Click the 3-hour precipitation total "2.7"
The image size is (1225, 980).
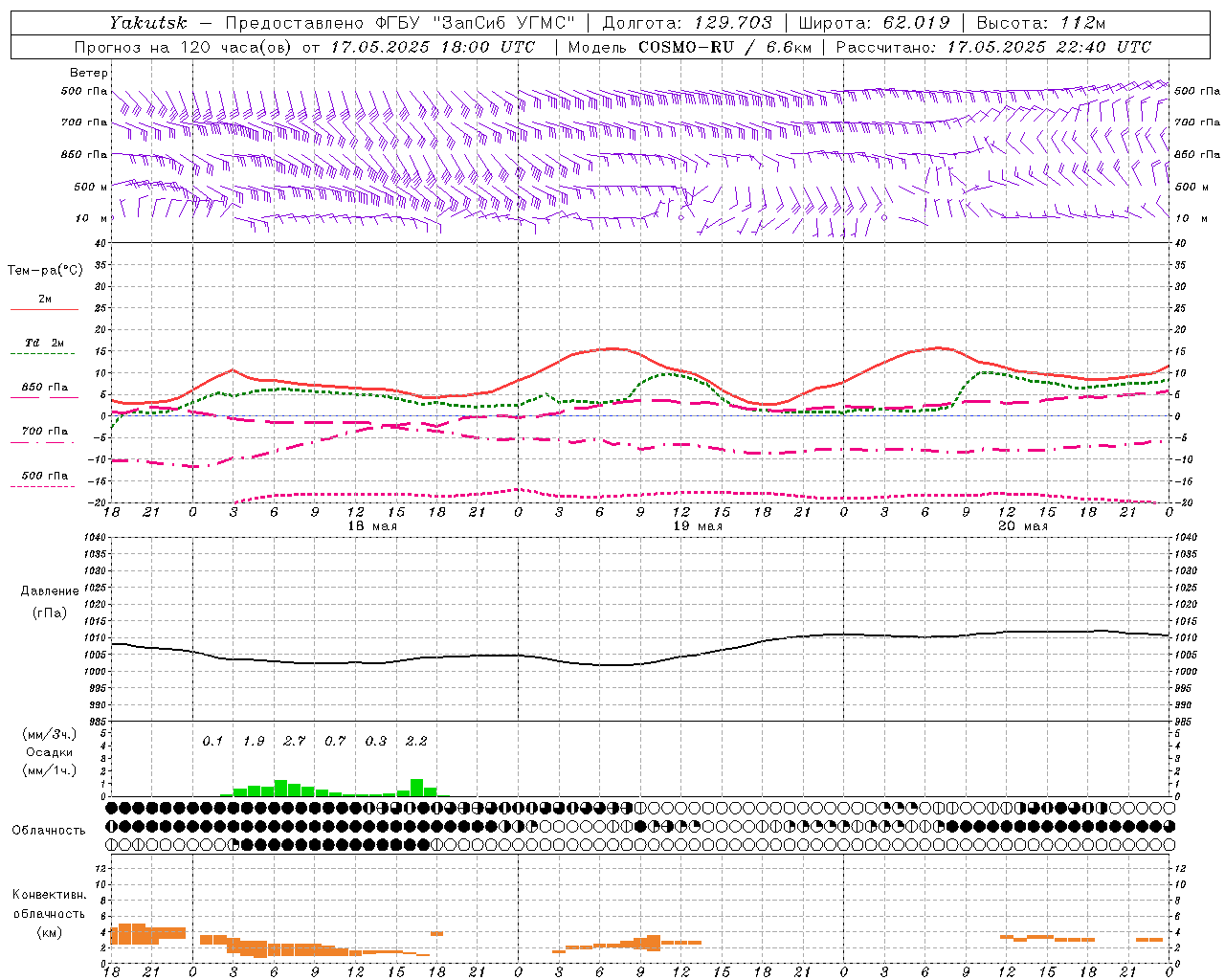pyautogui.click(x=294, y=741)
